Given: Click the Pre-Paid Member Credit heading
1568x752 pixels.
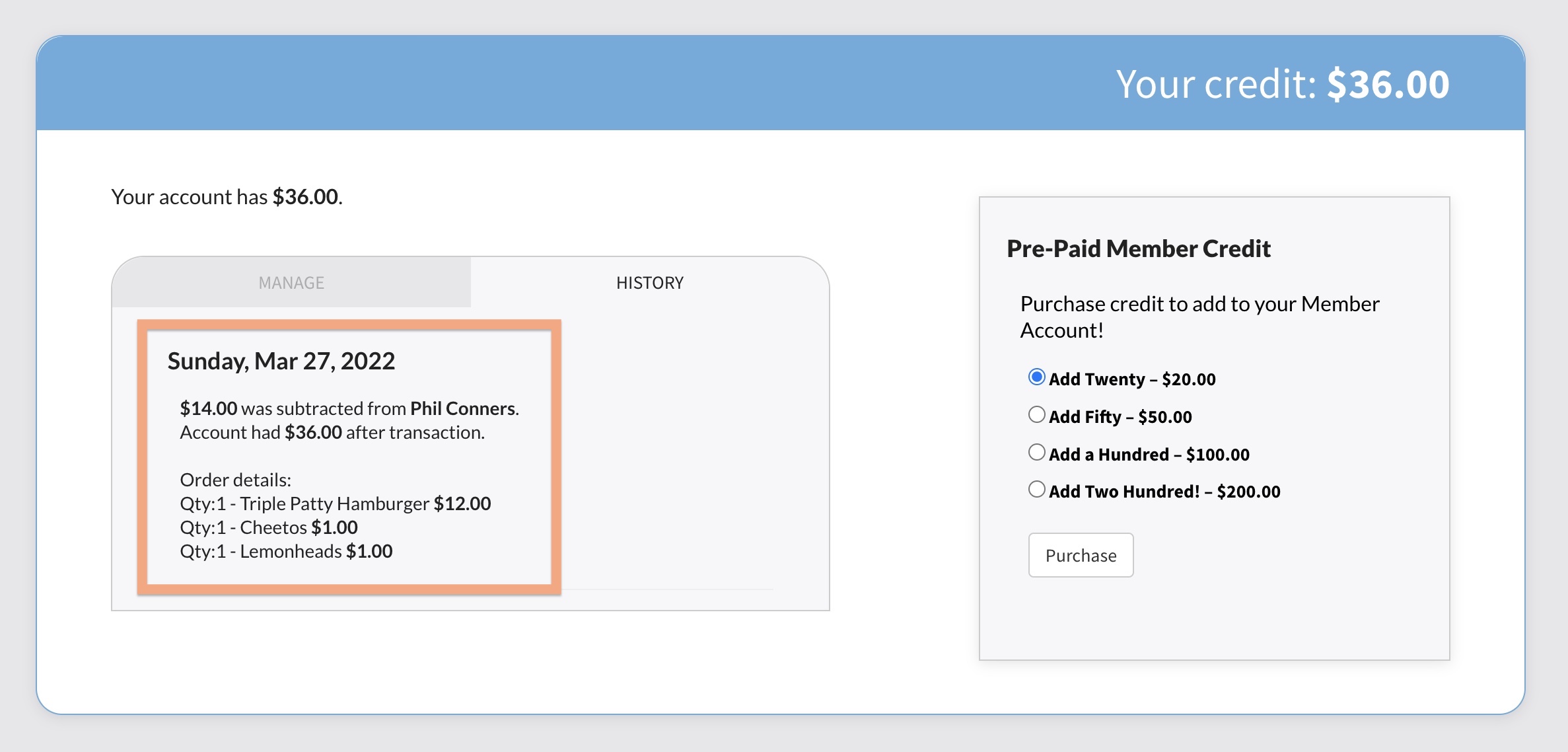Looking at the screenshot, I should click(1138, 248).
